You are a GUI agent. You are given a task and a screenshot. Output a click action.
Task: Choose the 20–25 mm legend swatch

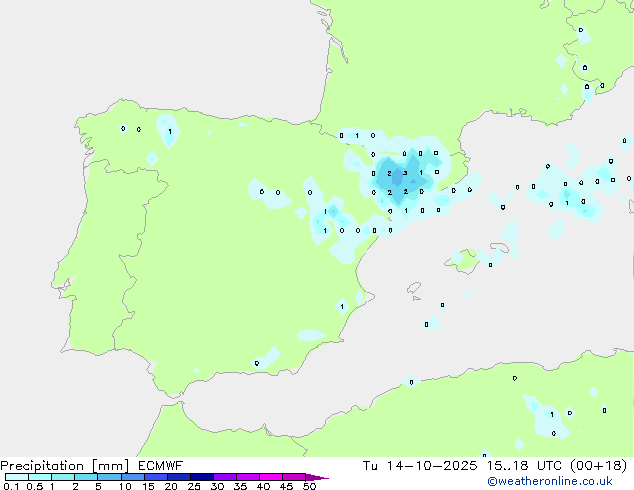coord(178,477)
